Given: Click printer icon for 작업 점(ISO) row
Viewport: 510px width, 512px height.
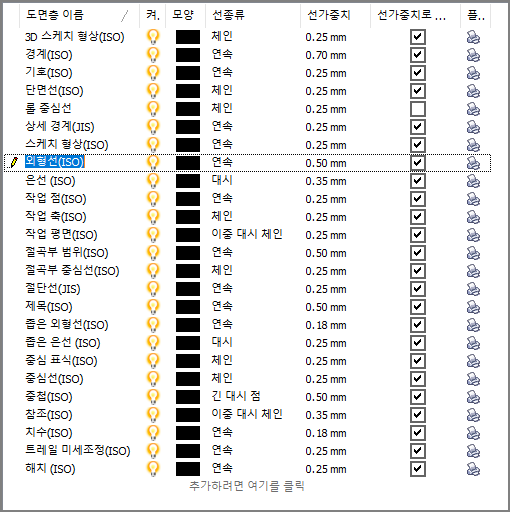Looking at the screenshot, I should [x=473, y=199].
